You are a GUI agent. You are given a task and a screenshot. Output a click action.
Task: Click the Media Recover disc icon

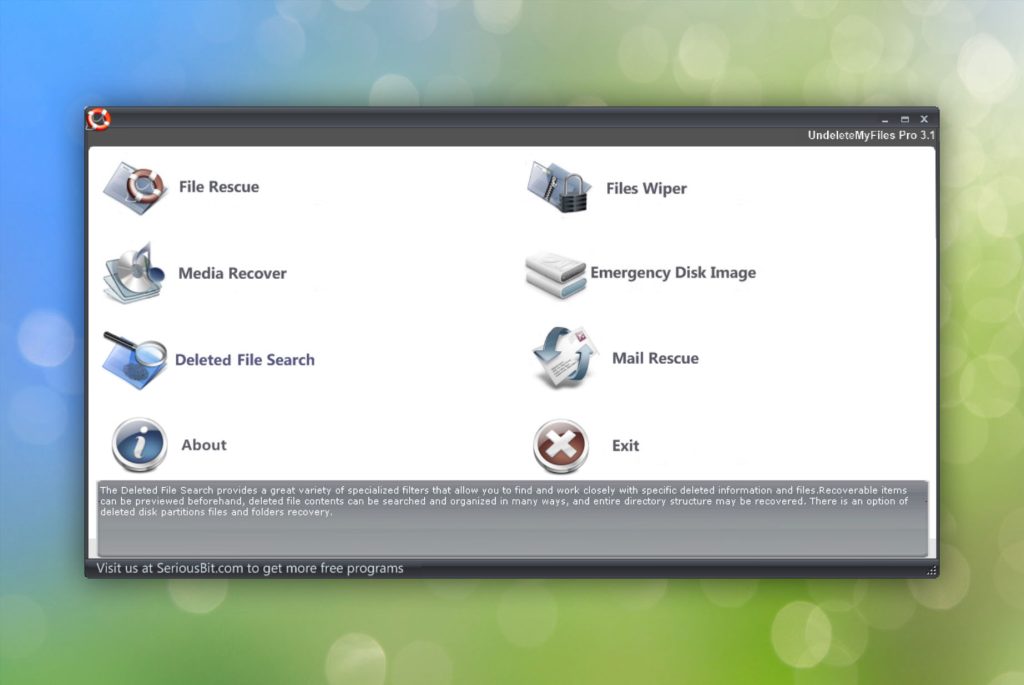click(x=132, y=272)
